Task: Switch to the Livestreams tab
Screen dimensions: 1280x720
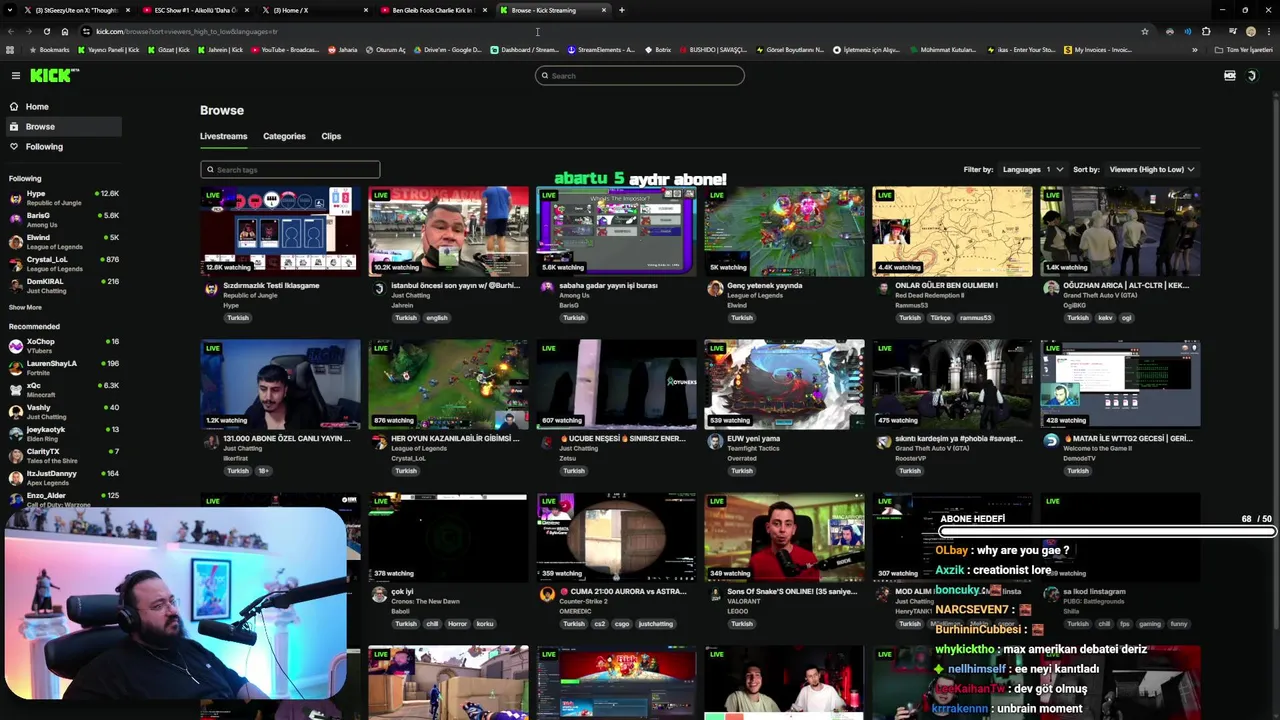Action: click(x=223, y=136)
